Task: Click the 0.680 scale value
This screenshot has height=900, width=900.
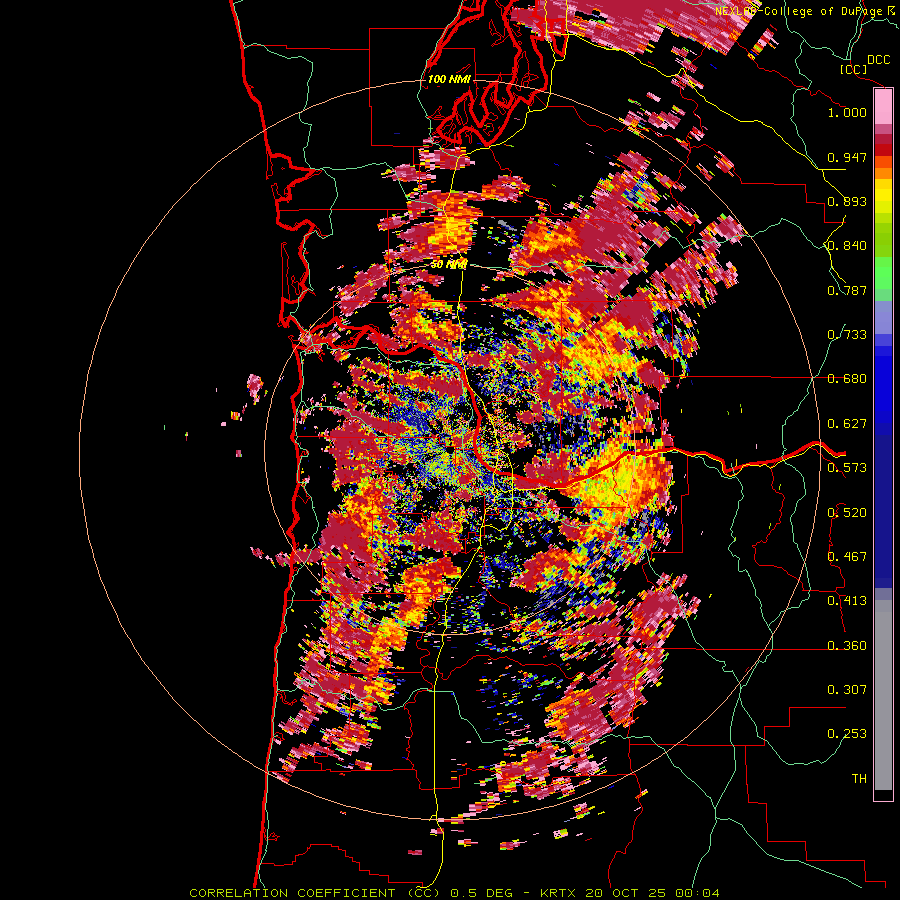Action: point(847,379)
